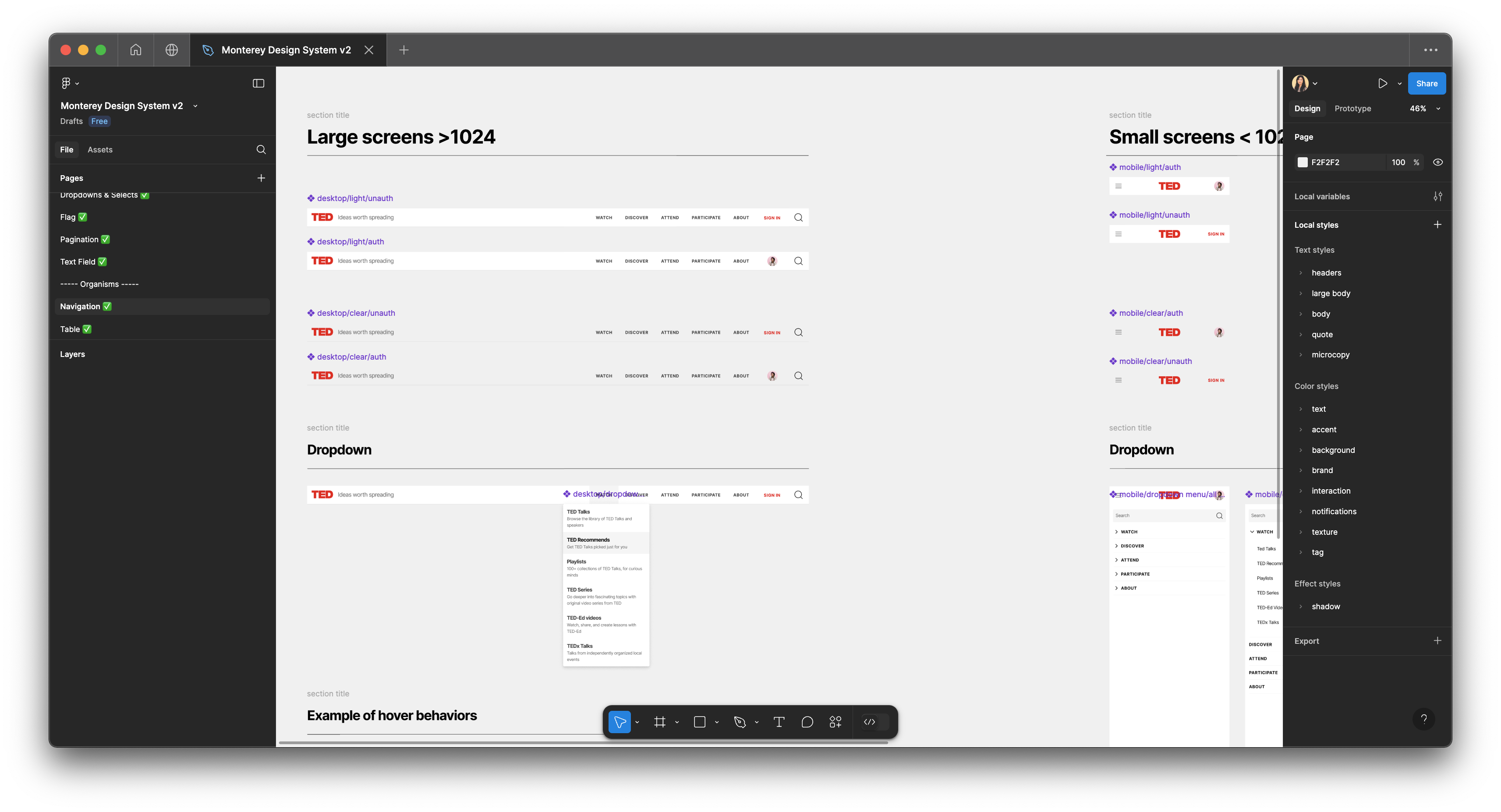Expand the headers text style group
1501x812 pixels.
[1300, 272]
